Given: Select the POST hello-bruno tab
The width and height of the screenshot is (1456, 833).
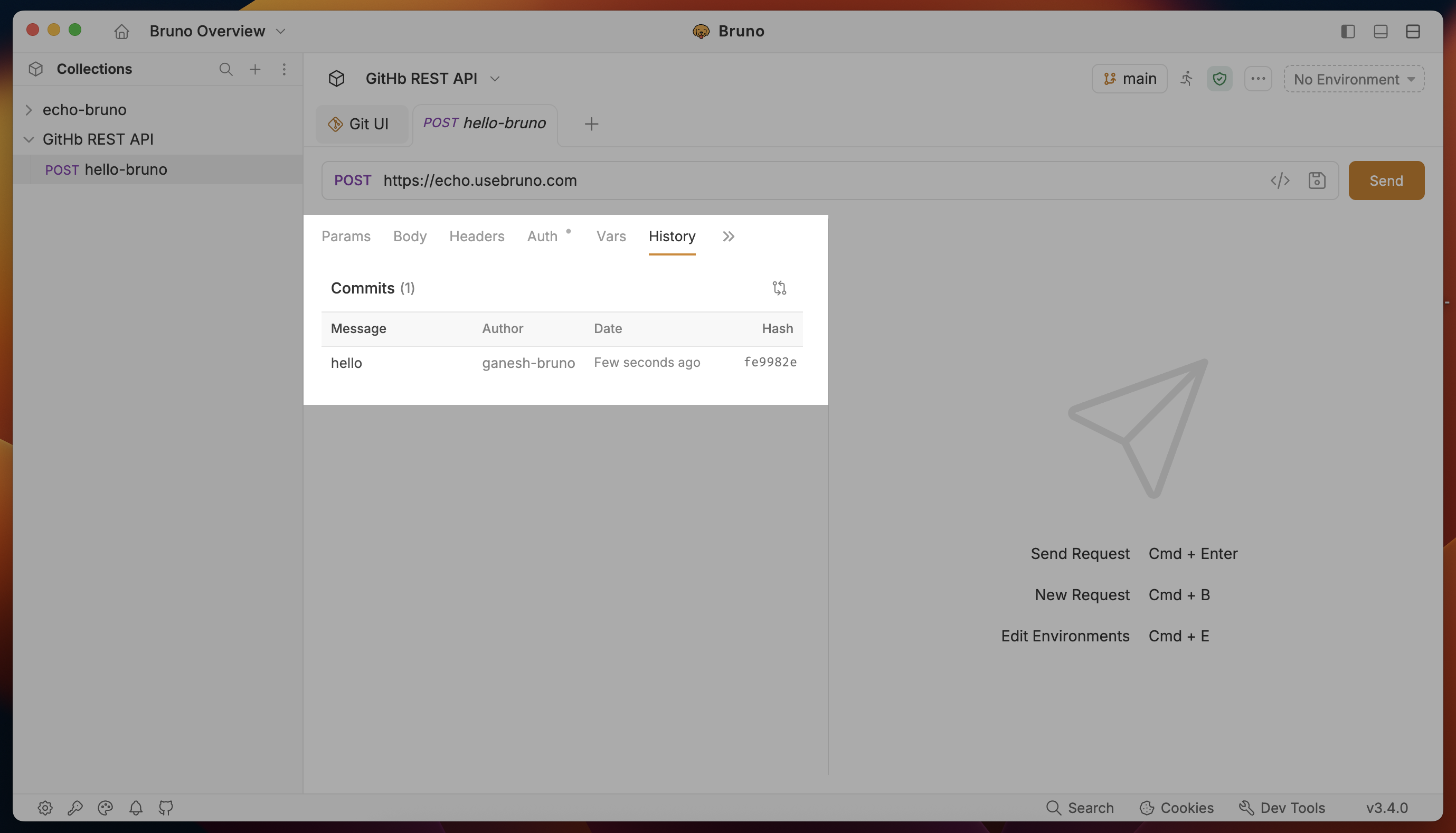Looking at the screenshot, I should (485, 123).
